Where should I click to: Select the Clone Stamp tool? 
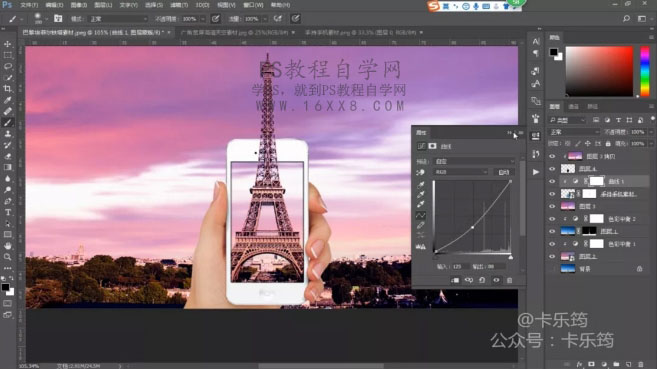click(8, 134)
